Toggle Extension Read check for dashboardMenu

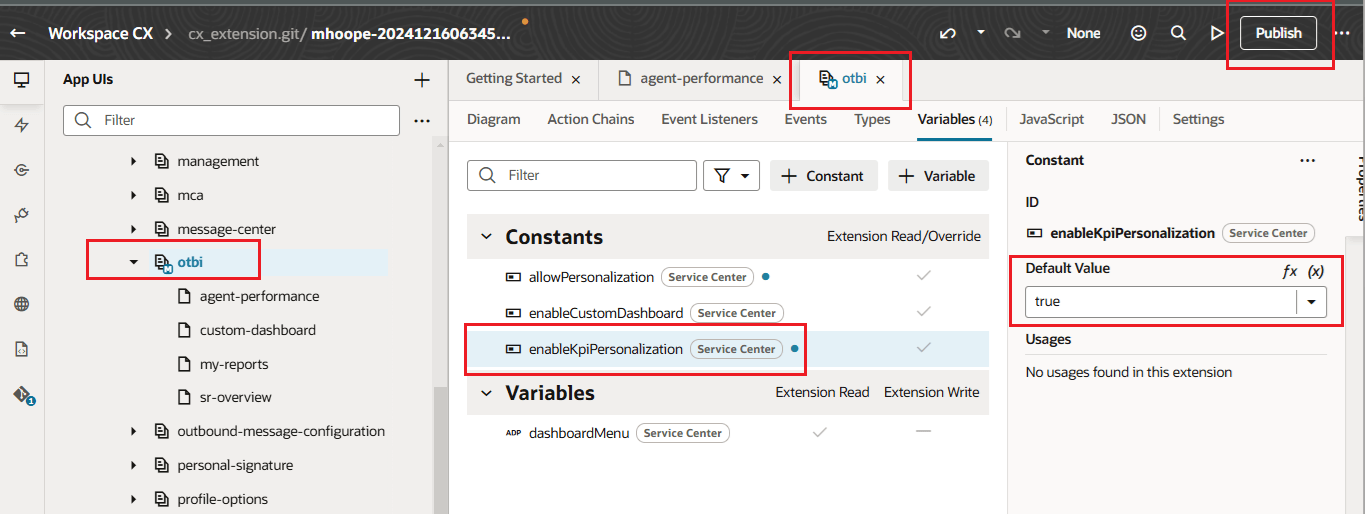pos(820,432)
